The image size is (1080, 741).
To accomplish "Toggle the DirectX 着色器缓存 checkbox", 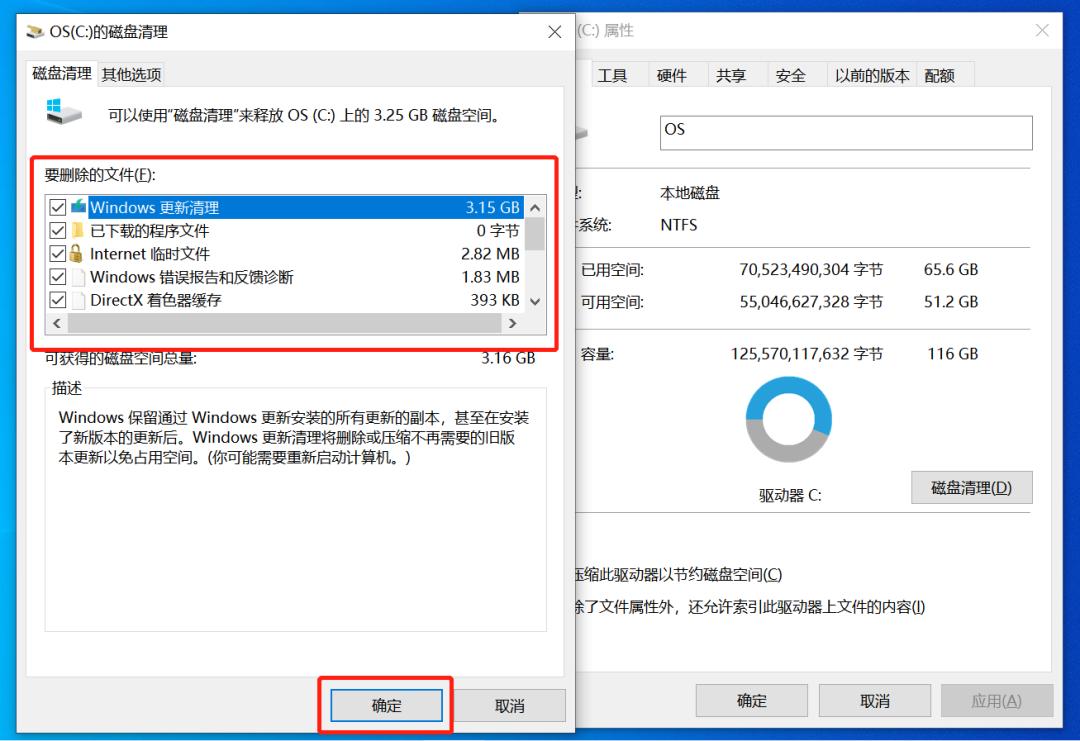I will (x=57, y=299).
